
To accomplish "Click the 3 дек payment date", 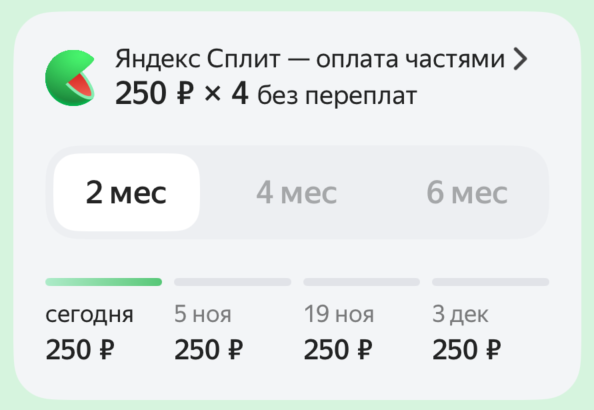I will click(460, 314).
